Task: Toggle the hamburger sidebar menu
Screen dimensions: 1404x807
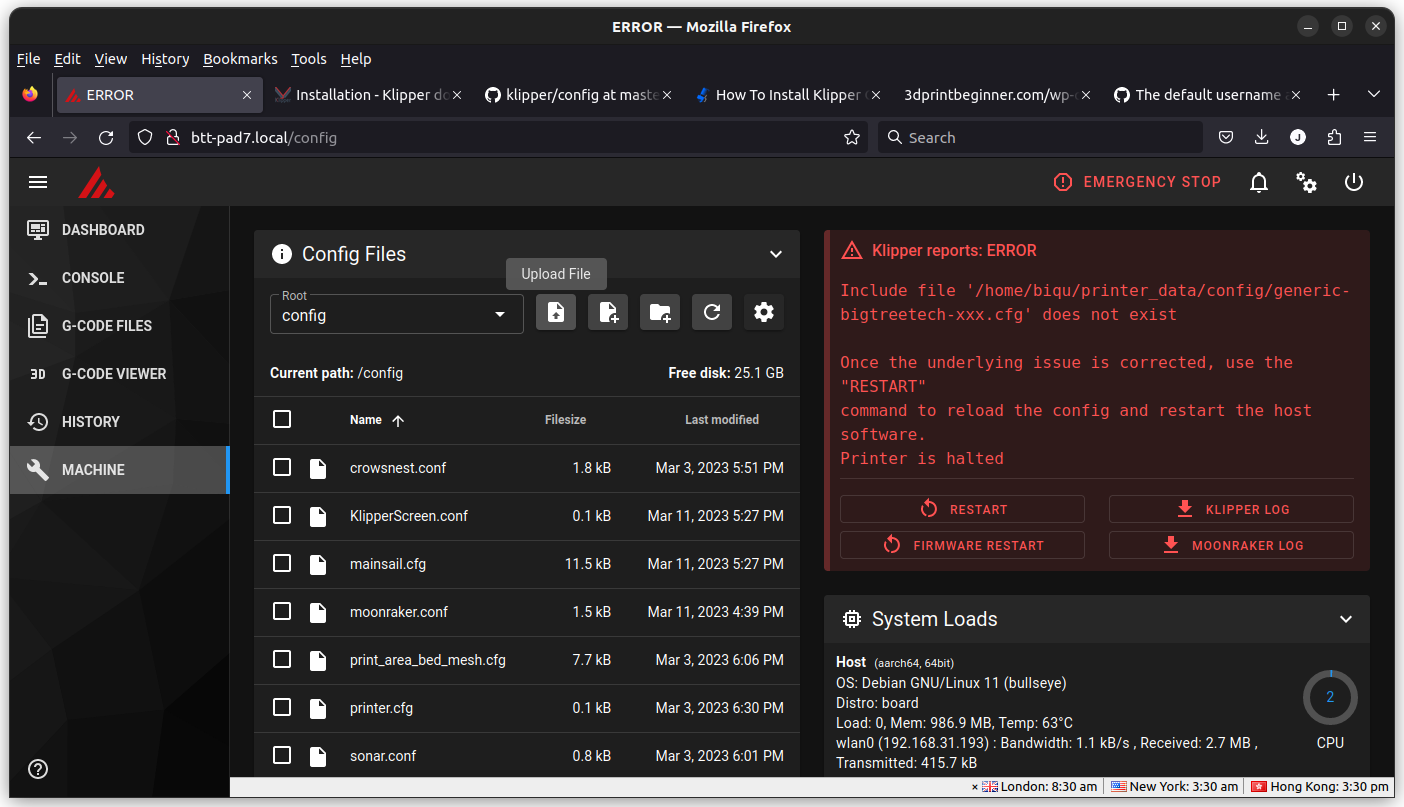Action: [38, 182]
